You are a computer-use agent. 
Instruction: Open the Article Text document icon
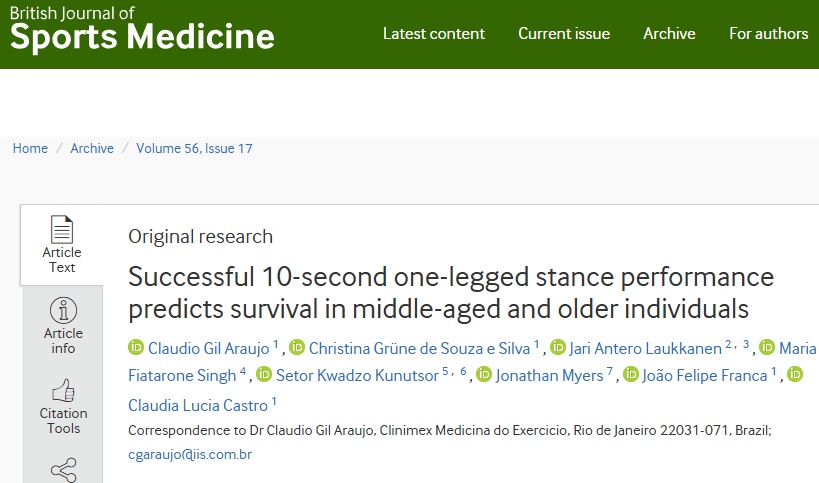[62, 229]
